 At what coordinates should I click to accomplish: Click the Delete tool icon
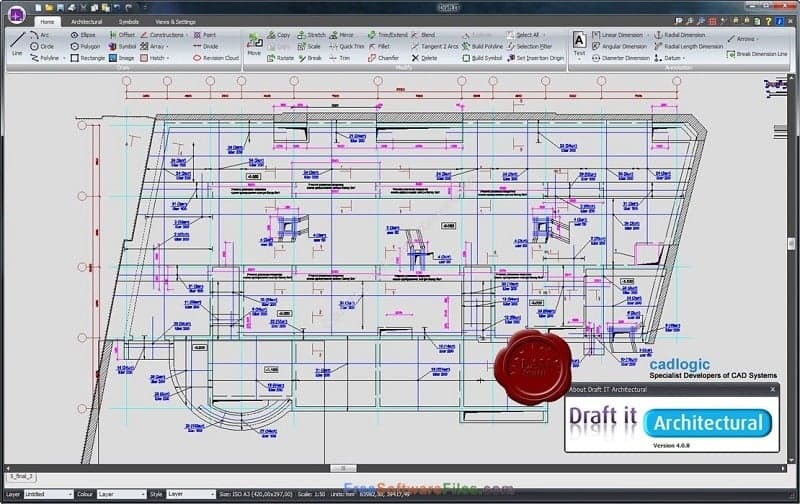coord(423,58)
